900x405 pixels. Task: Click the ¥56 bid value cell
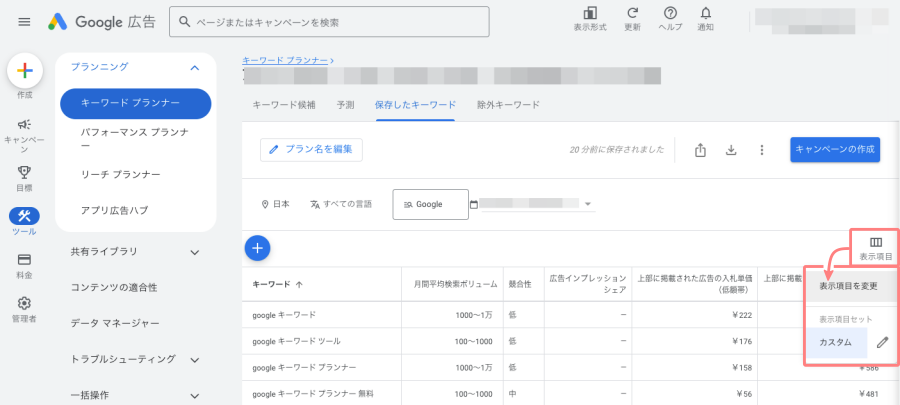click(x=744, y=394)
